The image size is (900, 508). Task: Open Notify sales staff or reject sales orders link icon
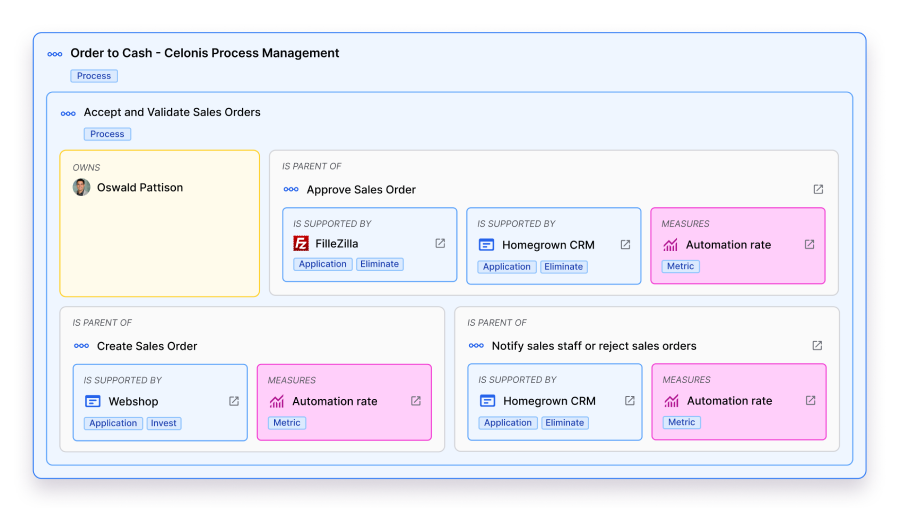(x=817, y=346)
